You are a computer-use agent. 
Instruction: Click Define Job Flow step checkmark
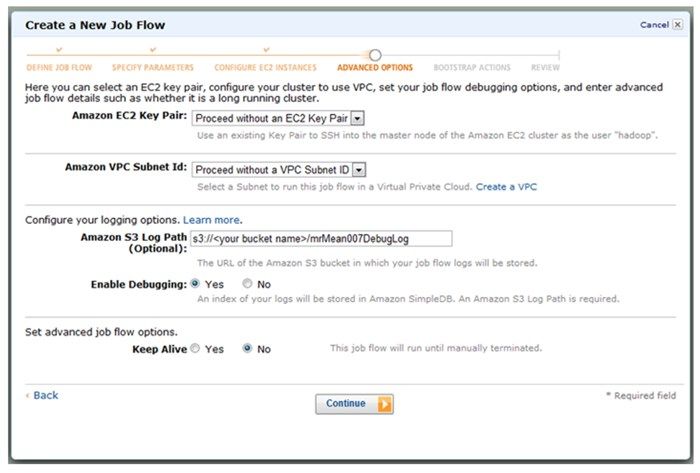point(59,48)
